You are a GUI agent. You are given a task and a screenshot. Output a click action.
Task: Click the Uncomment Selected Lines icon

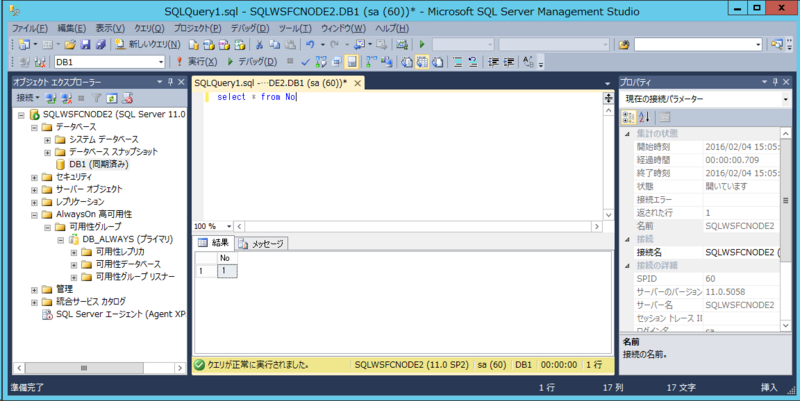point(473,62)
